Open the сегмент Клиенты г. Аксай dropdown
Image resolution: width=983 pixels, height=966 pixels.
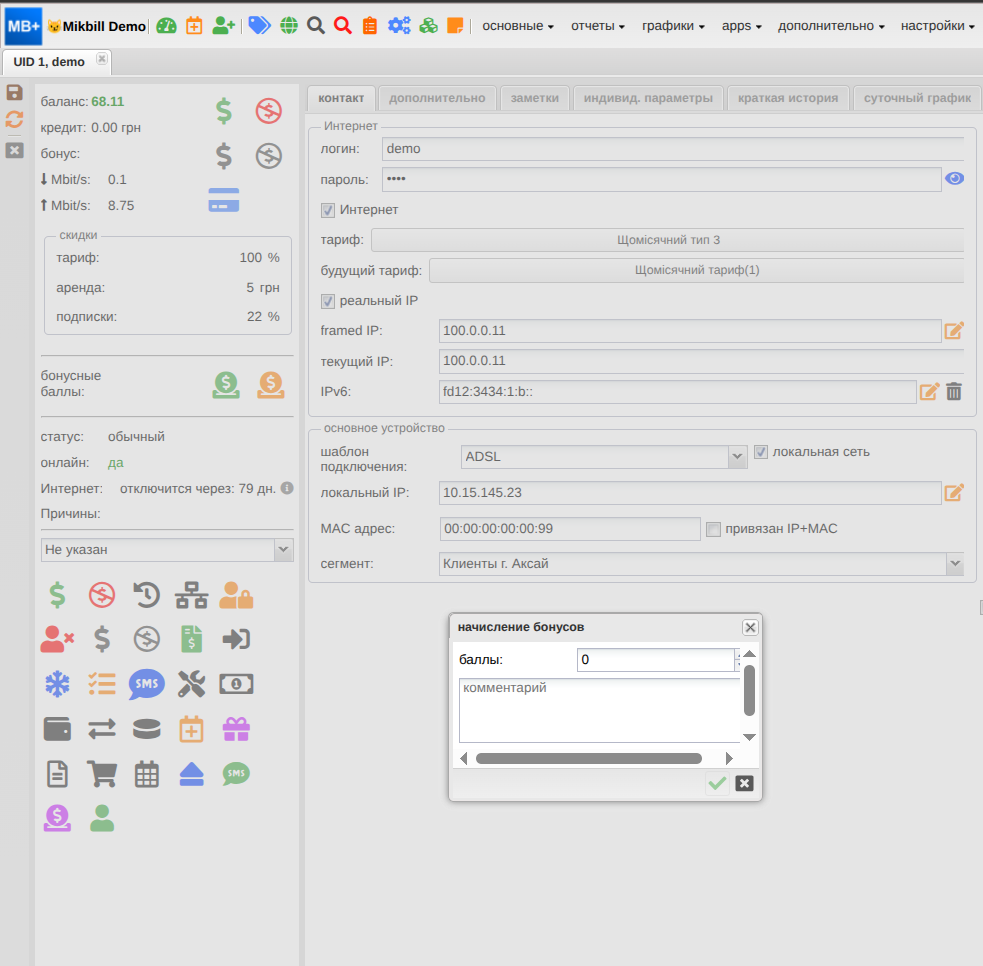point(954,564)
